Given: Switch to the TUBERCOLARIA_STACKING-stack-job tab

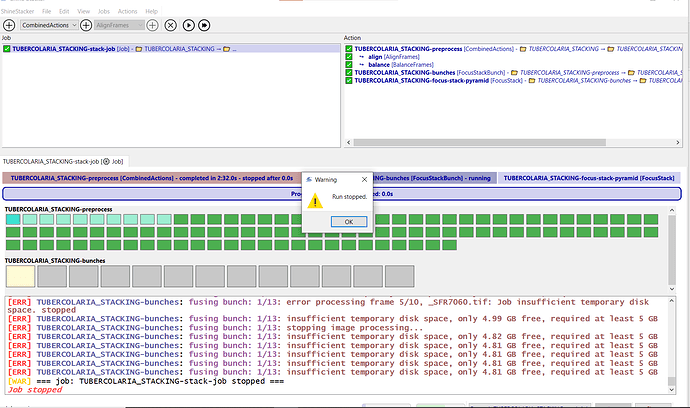Looking at the screenshot, I should click(x=62, y=160).
